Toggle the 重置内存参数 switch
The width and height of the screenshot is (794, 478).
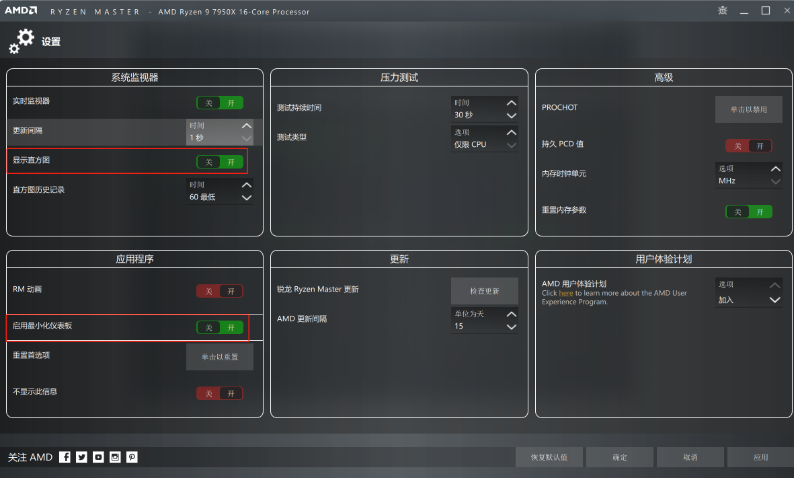click(x=749, y=212)
